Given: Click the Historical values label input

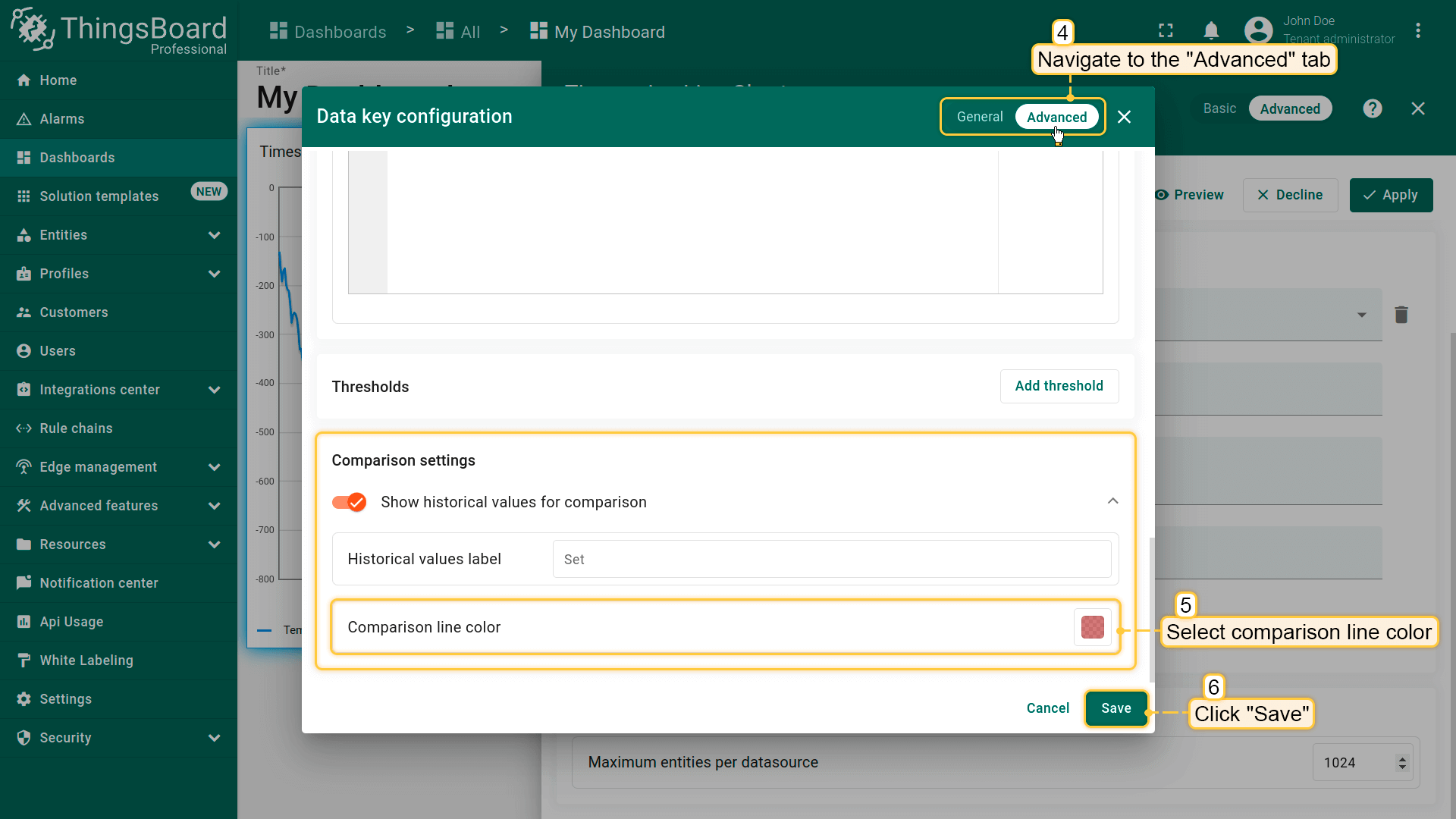Looking at the screenshot, I should [x=831, y=560].
